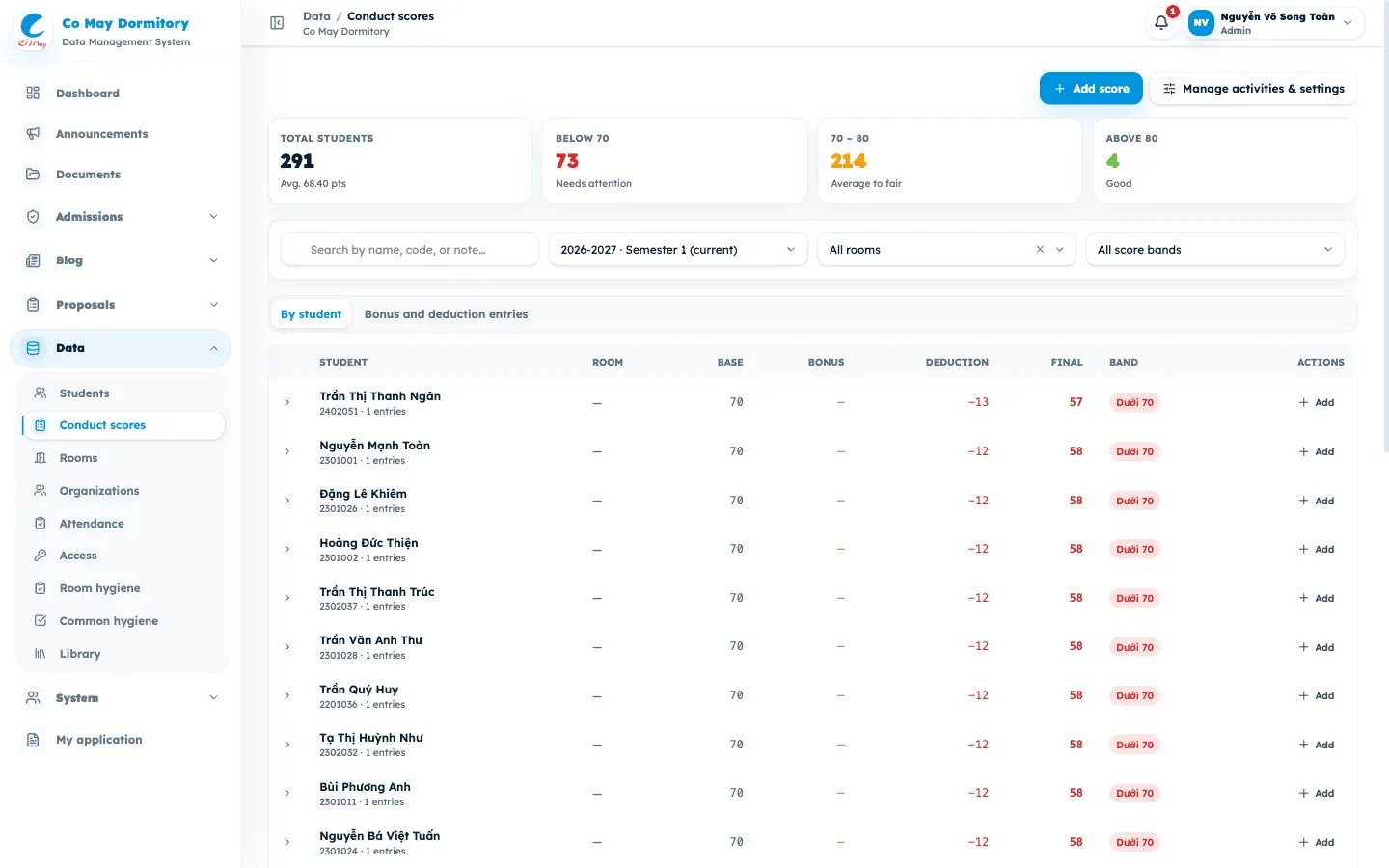Open the semester dropdown
The height and width of the screenshot is (868, 1389).
coord(678,250)
